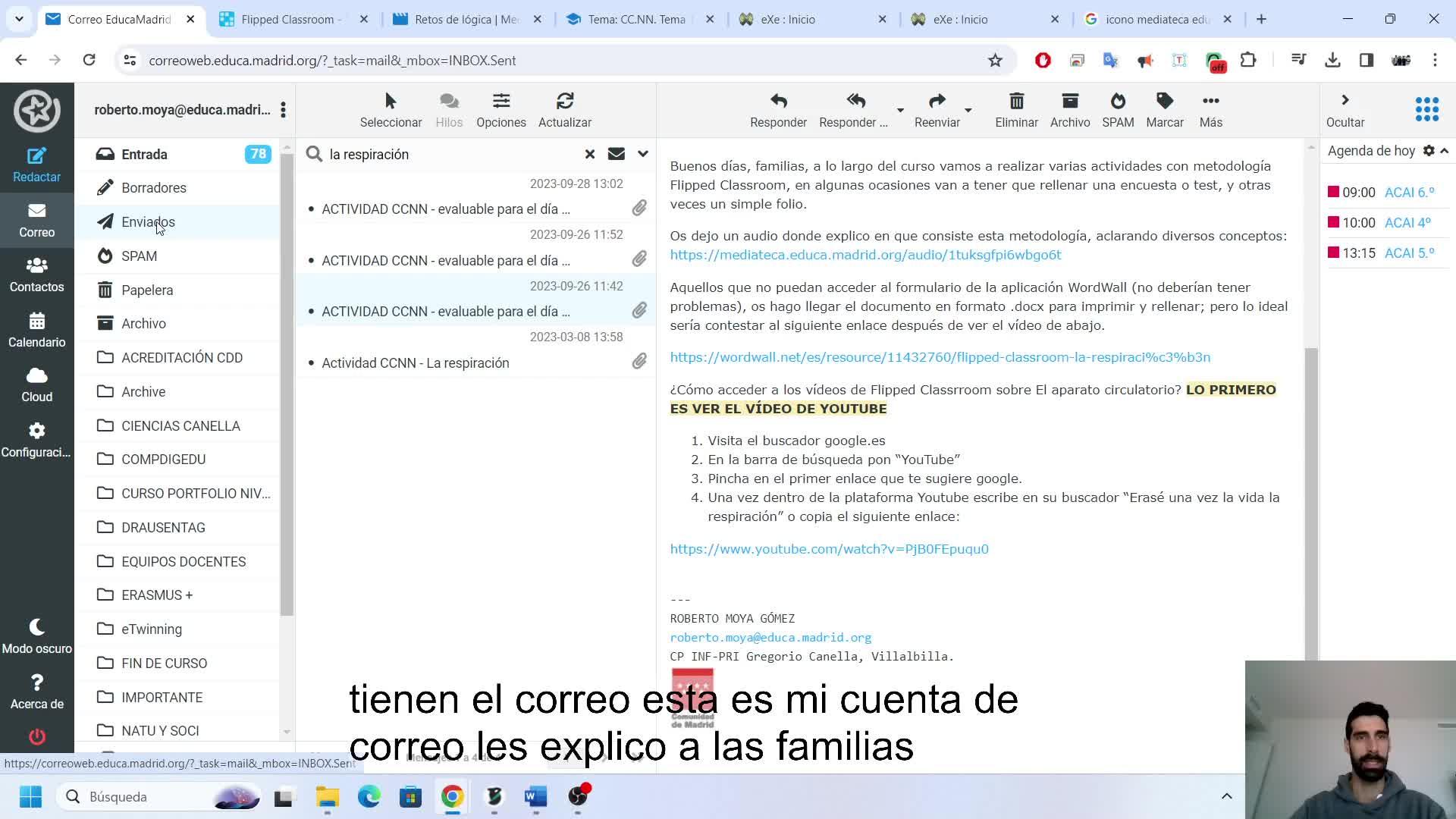
Task: Click Responder a todos reply-all icon
Action: (x=855, y=110)
